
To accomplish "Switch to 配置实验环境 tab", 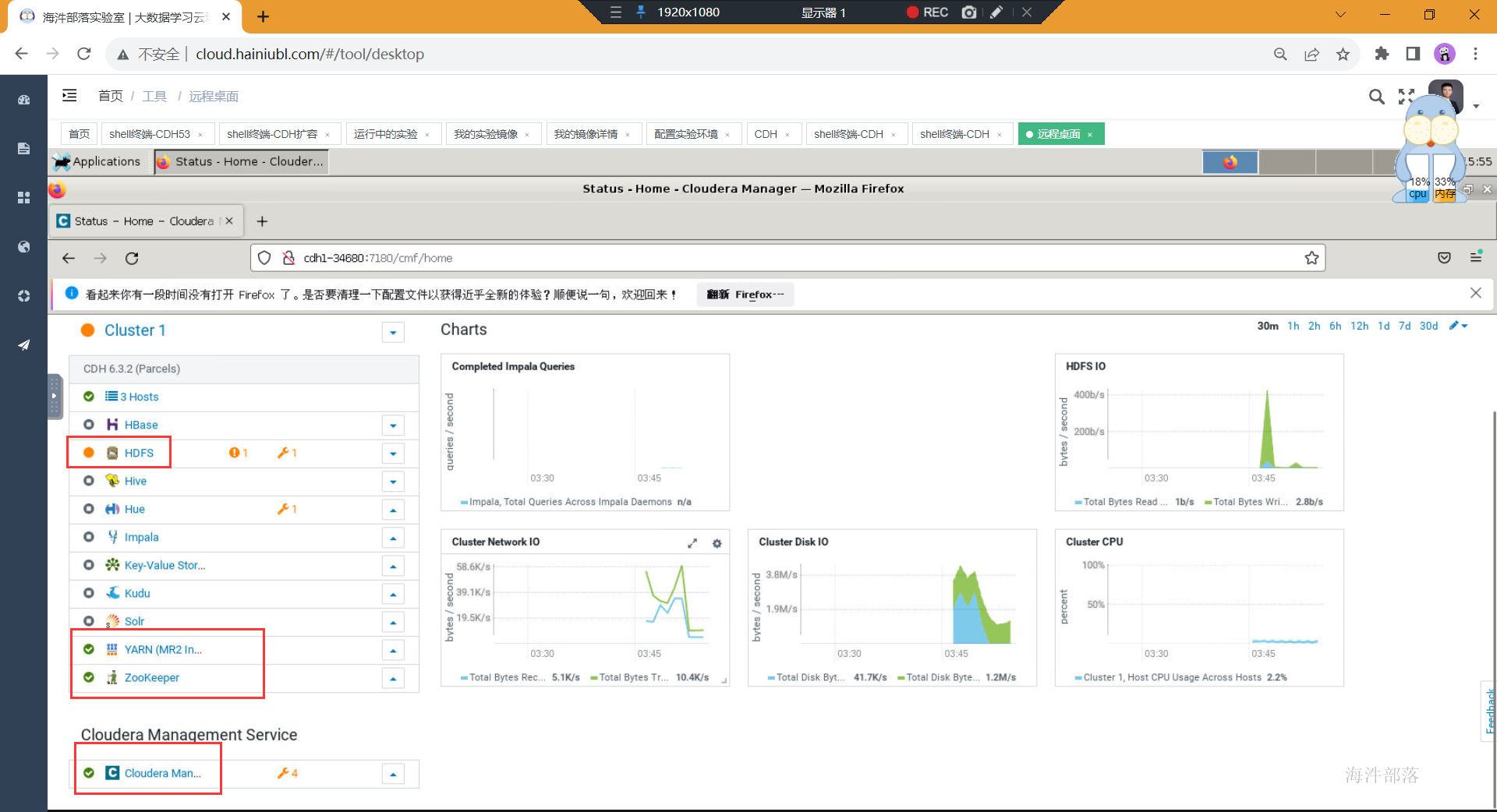I will pyautogui.click(x=686, y=134).
